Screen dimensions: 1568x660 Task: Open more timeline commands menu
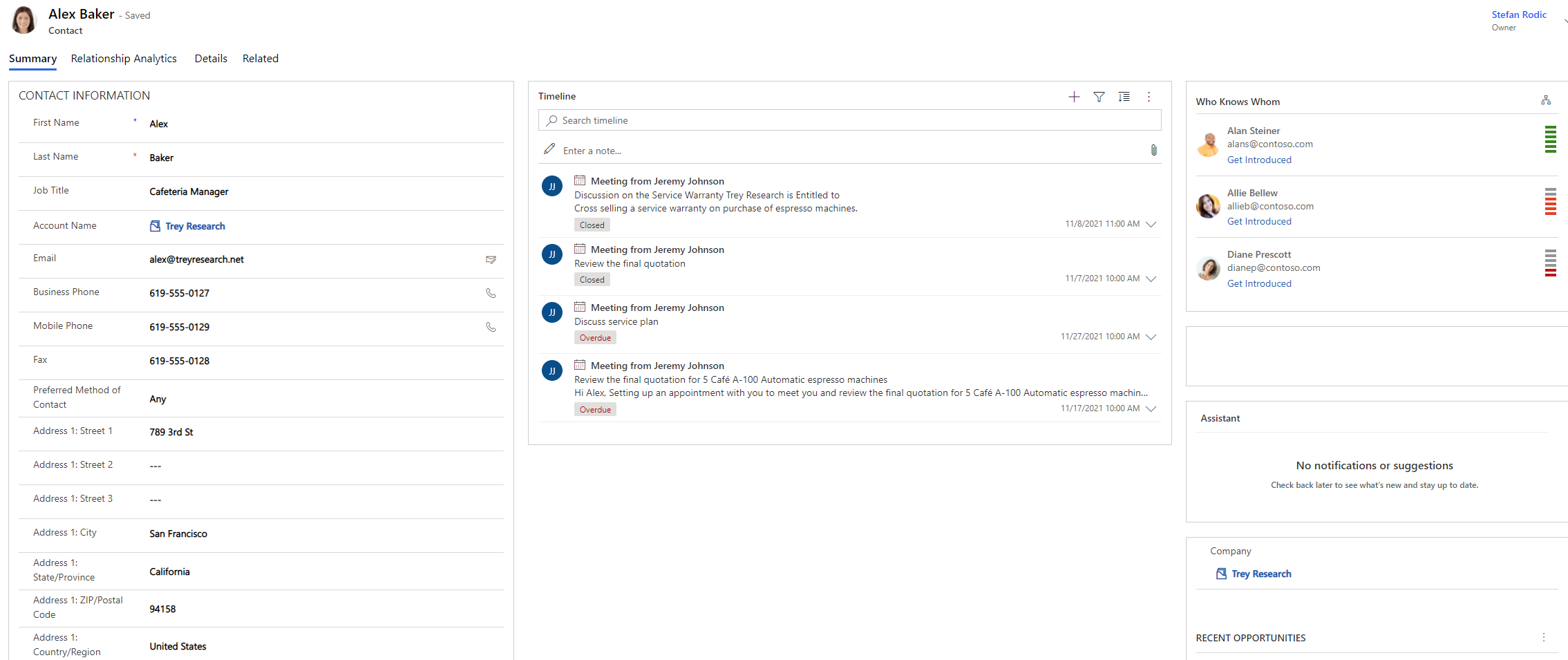click(x=1149, y=97)
